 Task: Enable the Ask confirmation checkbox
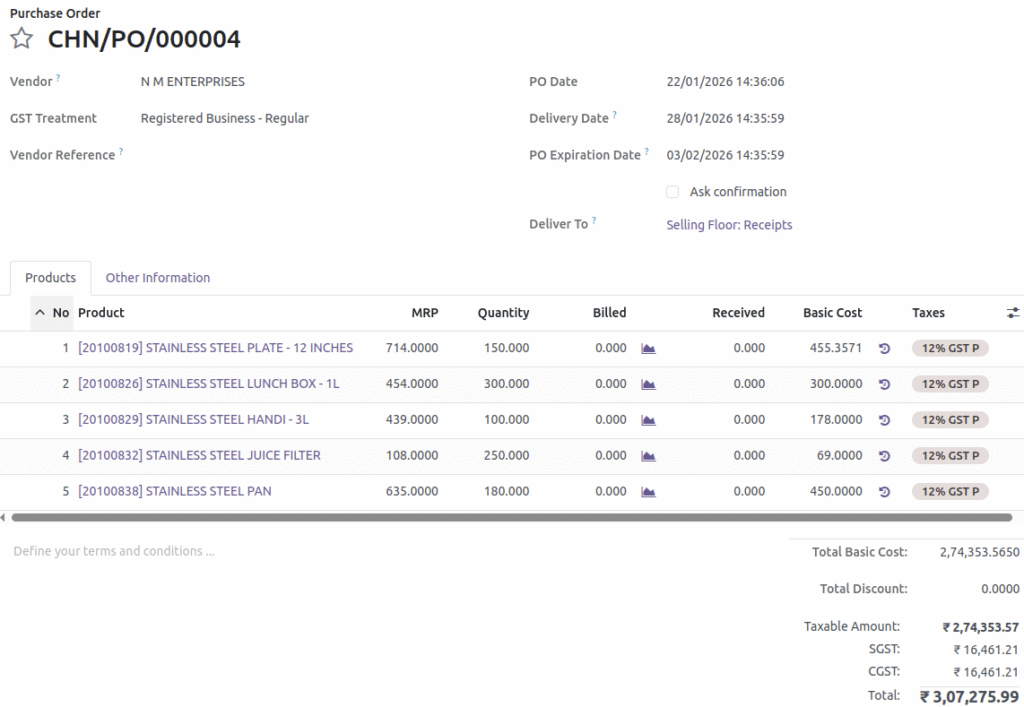(x=673, y=192)
